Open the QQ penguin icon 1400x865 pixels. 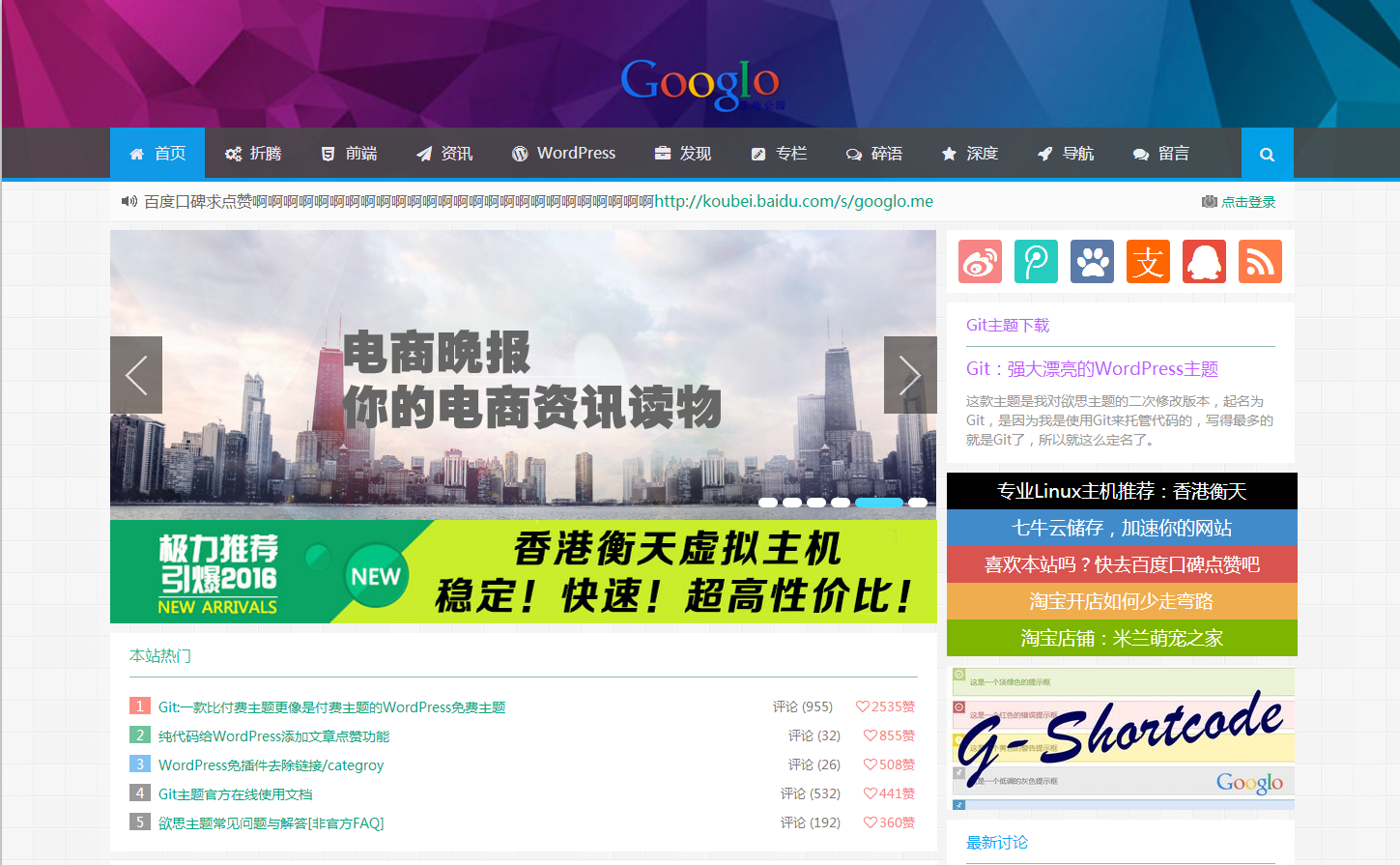click(x=1204, y=261)
